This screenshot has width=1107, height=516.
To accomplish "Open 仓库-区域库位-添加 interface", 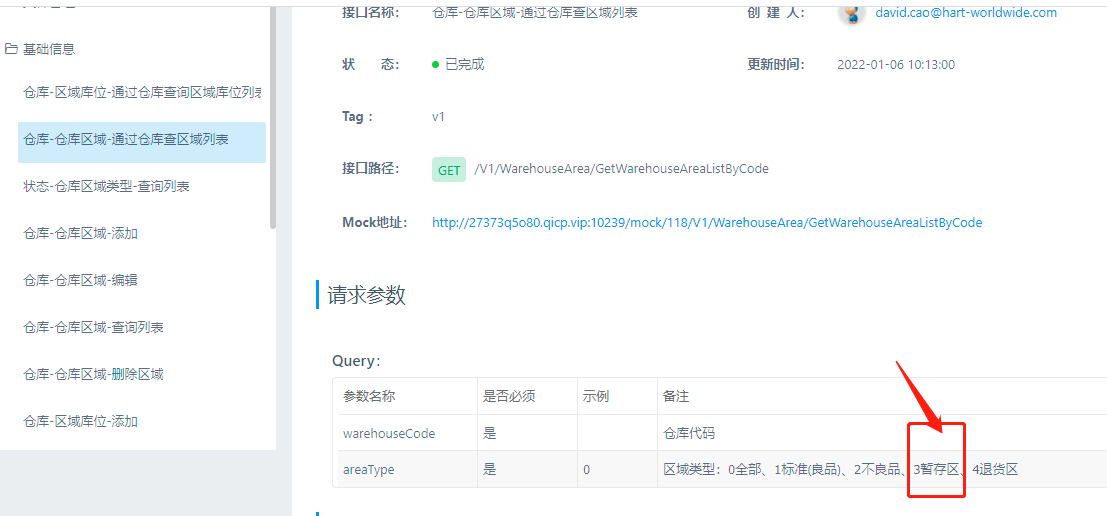I will click(x=80, y=422).
